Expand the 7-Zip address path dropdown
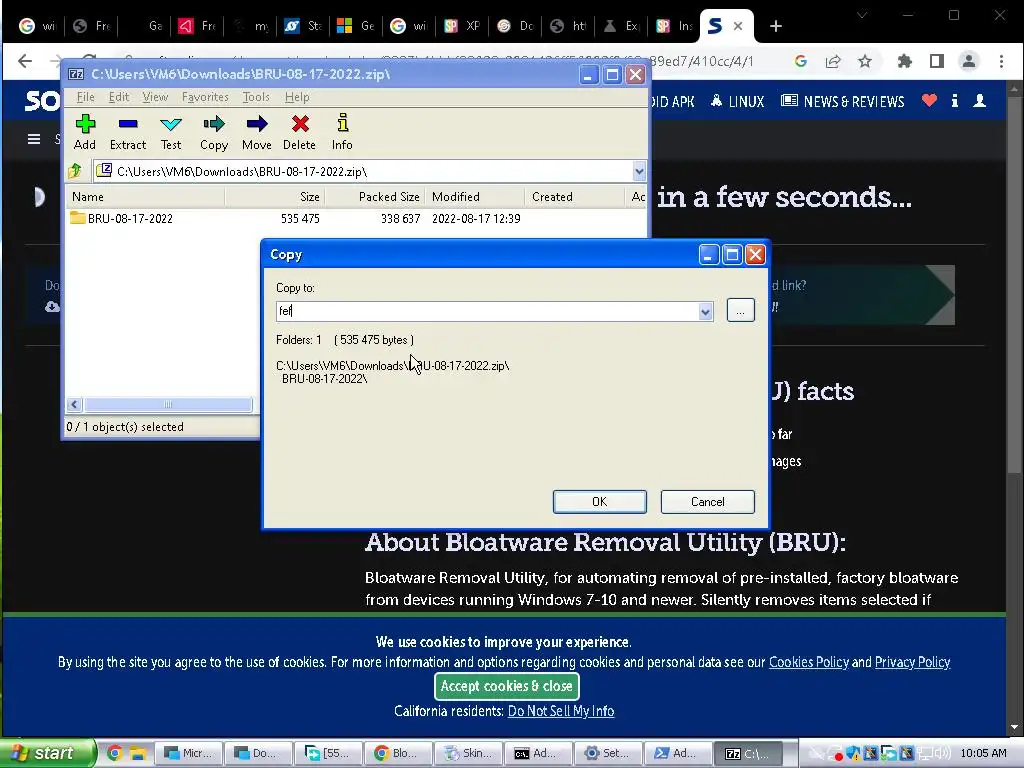1024x768 pixels. click(639, 172)
